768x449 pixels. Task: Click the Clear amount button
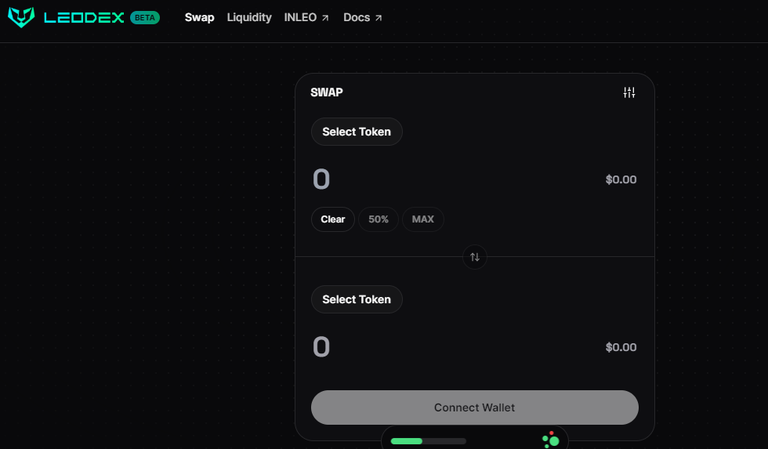coord(333,219)
